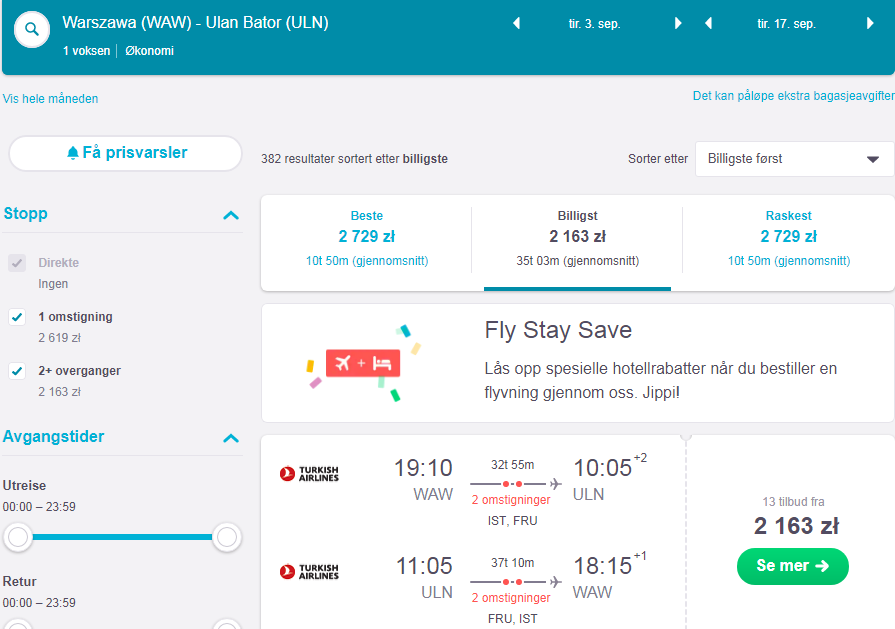895x629 pixels.
Task: Click the Utreise slider right handle
Action: (227, 537)
